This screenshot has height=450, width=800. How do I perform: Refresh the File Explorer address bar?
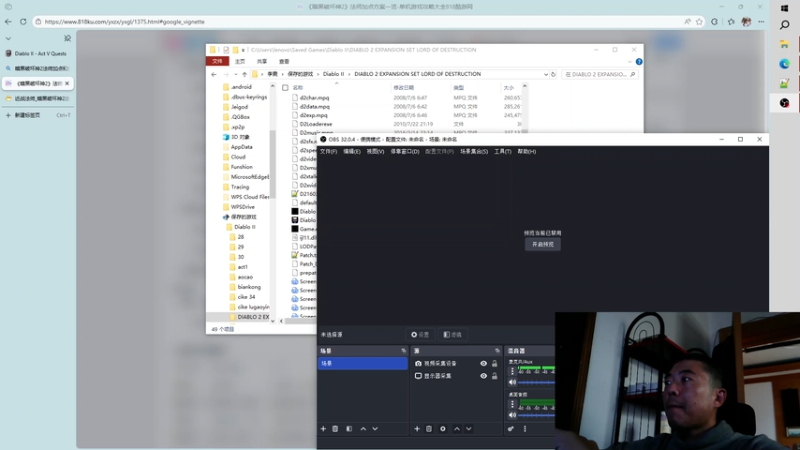(x=553, y=74)
